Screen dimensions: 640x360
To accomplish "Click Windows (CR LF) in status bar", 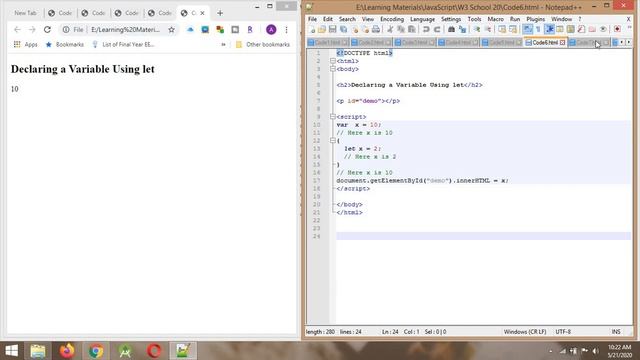I will tap(525, 332).
